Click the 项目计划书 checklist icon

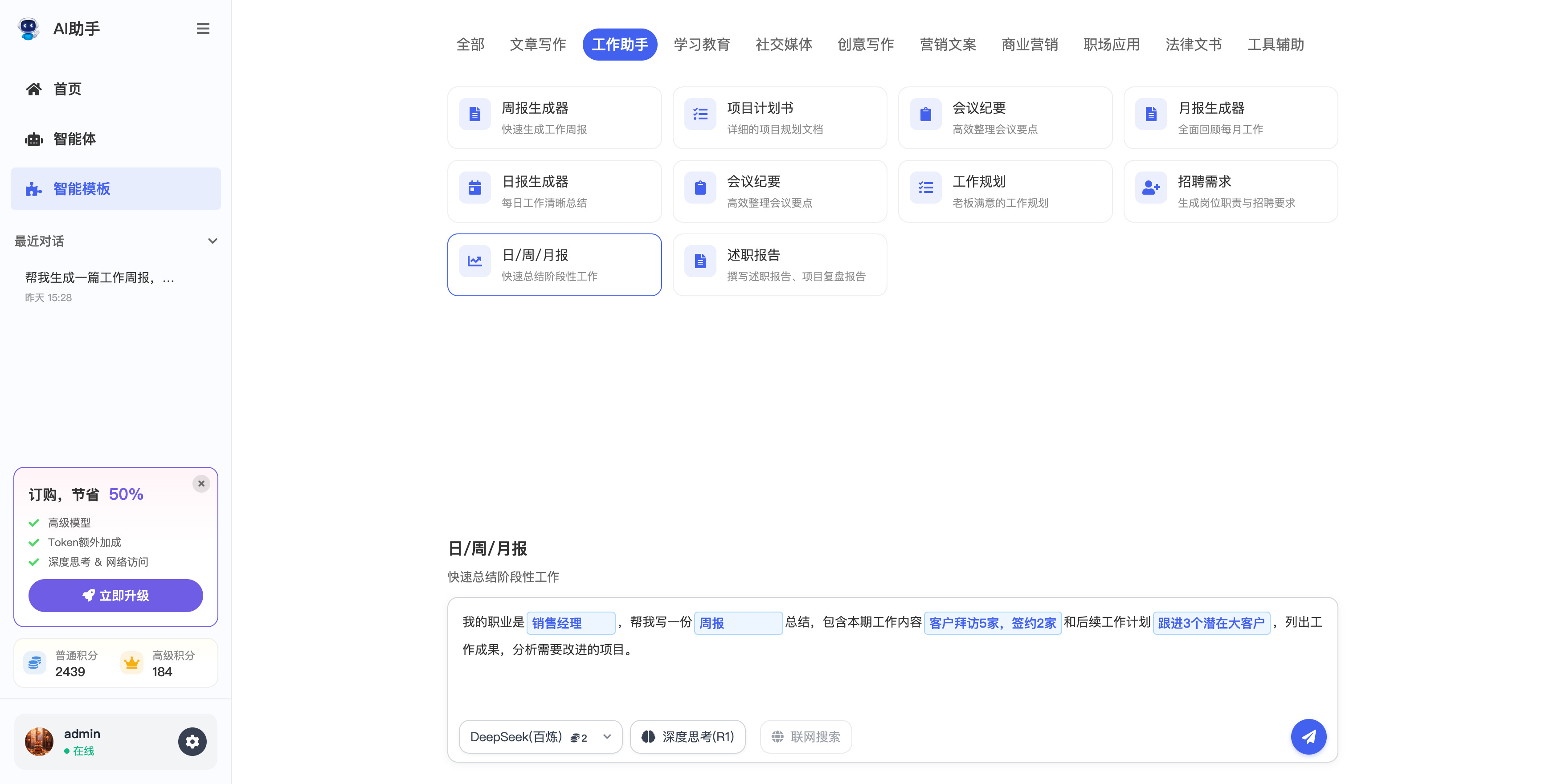pyautogui.click(x=700, y=114)
